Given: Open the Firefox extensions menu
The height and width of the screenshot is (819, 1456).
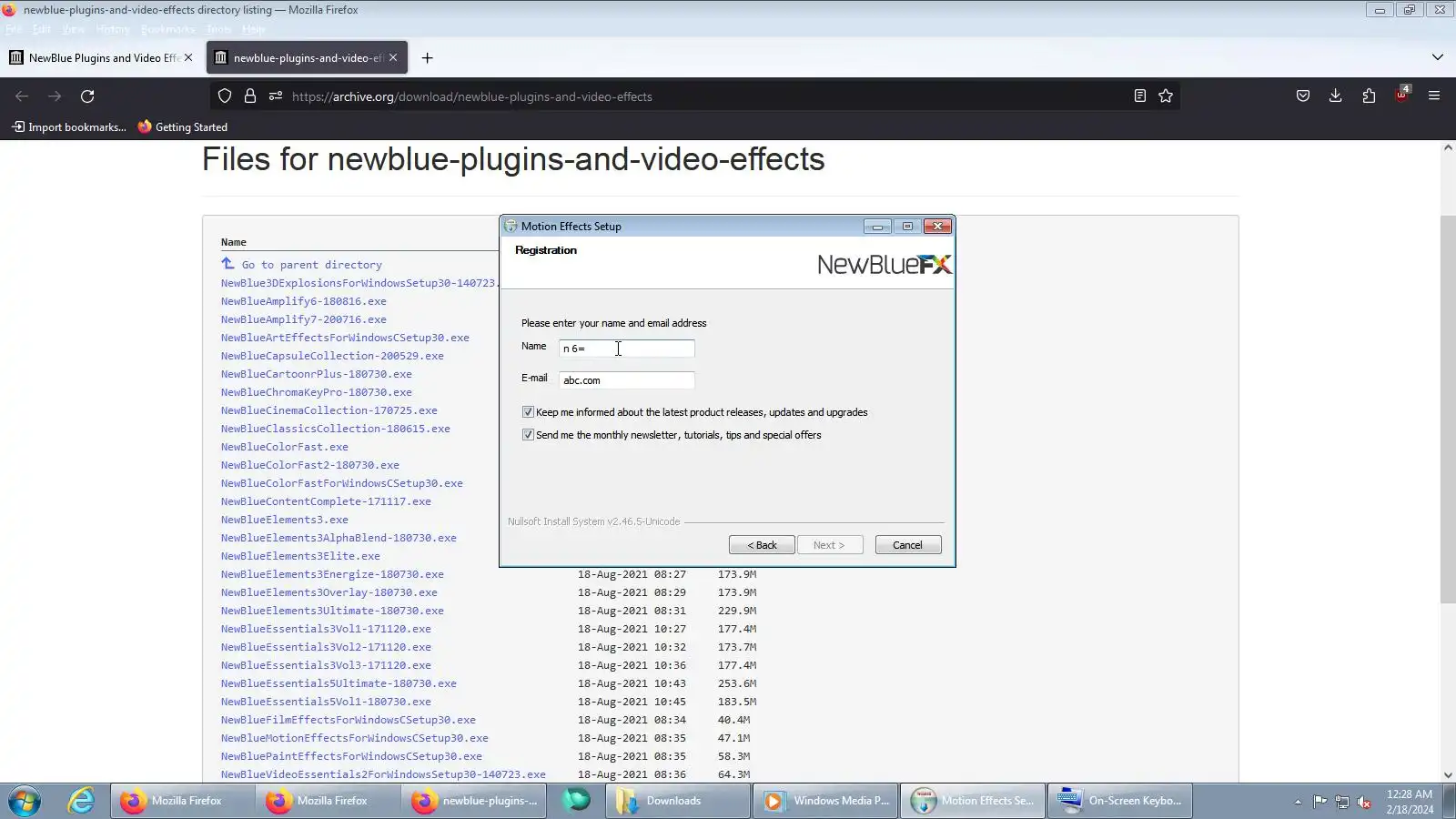Looking at the screenshot, I should [x=1369, y=96].
